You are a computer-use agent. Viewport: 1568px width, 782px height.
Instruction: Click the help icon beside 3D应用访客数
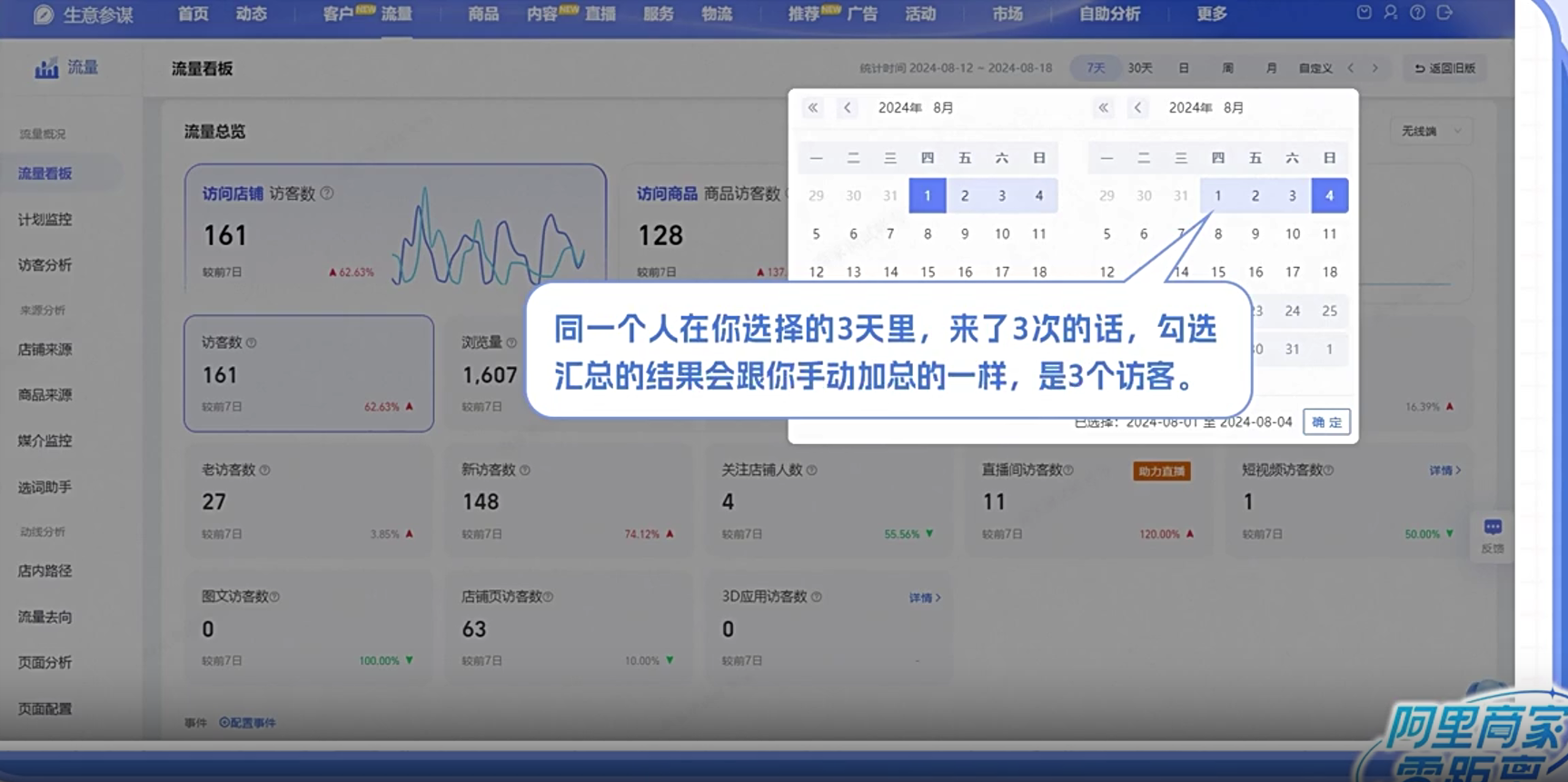pyautogui.click(x=816, y=598)
